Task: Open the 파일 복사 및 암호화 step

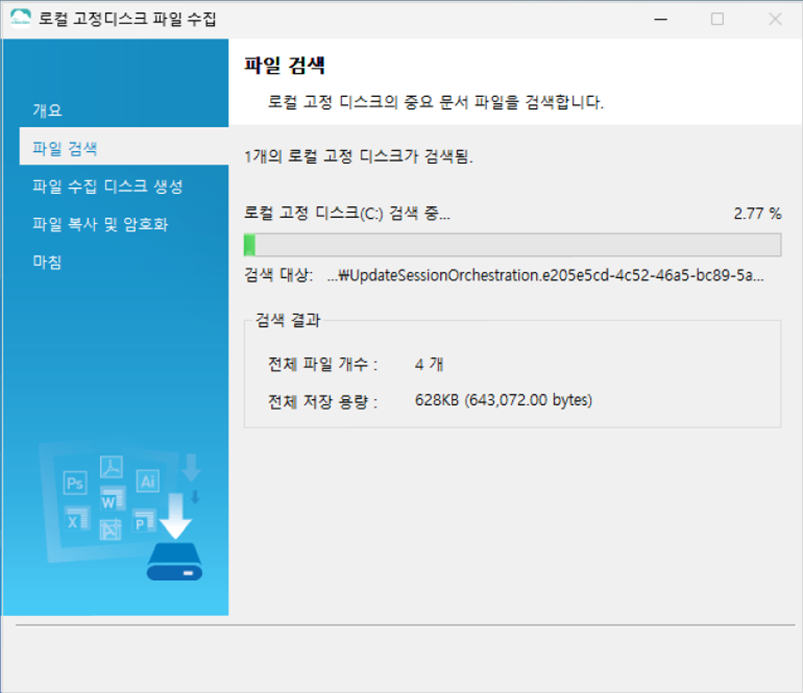Action: click(100, 224)
